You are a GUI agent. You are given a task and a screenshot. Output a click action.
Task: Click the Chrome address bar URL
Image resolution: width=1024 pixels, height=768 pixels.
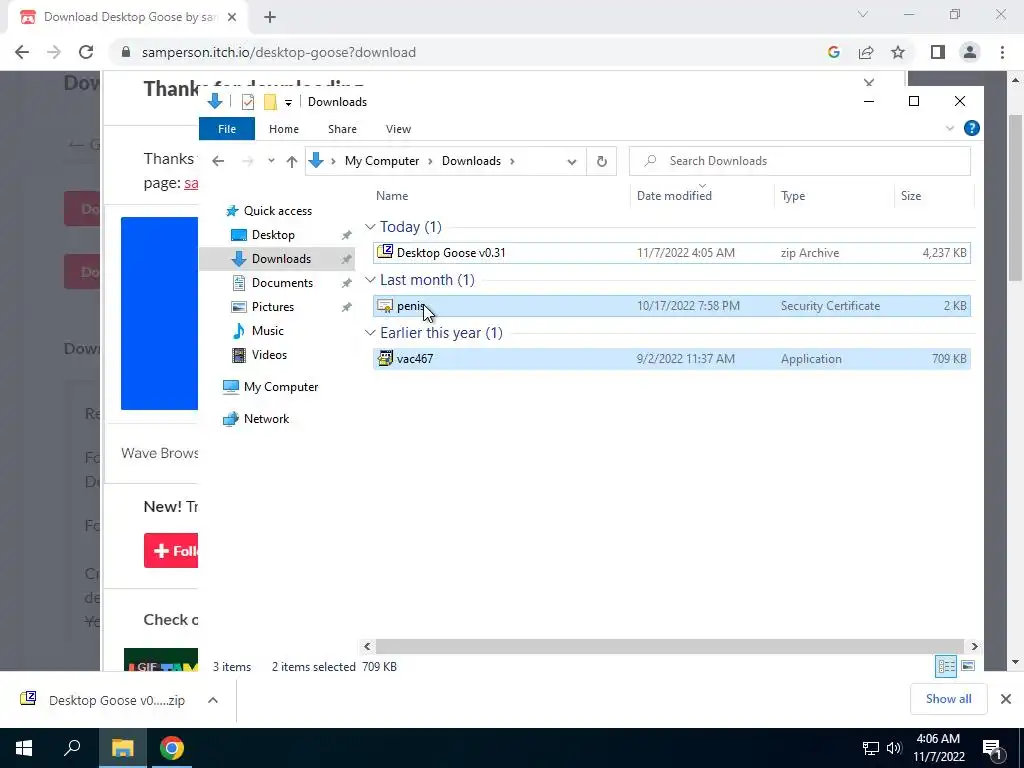coord(279,52)
